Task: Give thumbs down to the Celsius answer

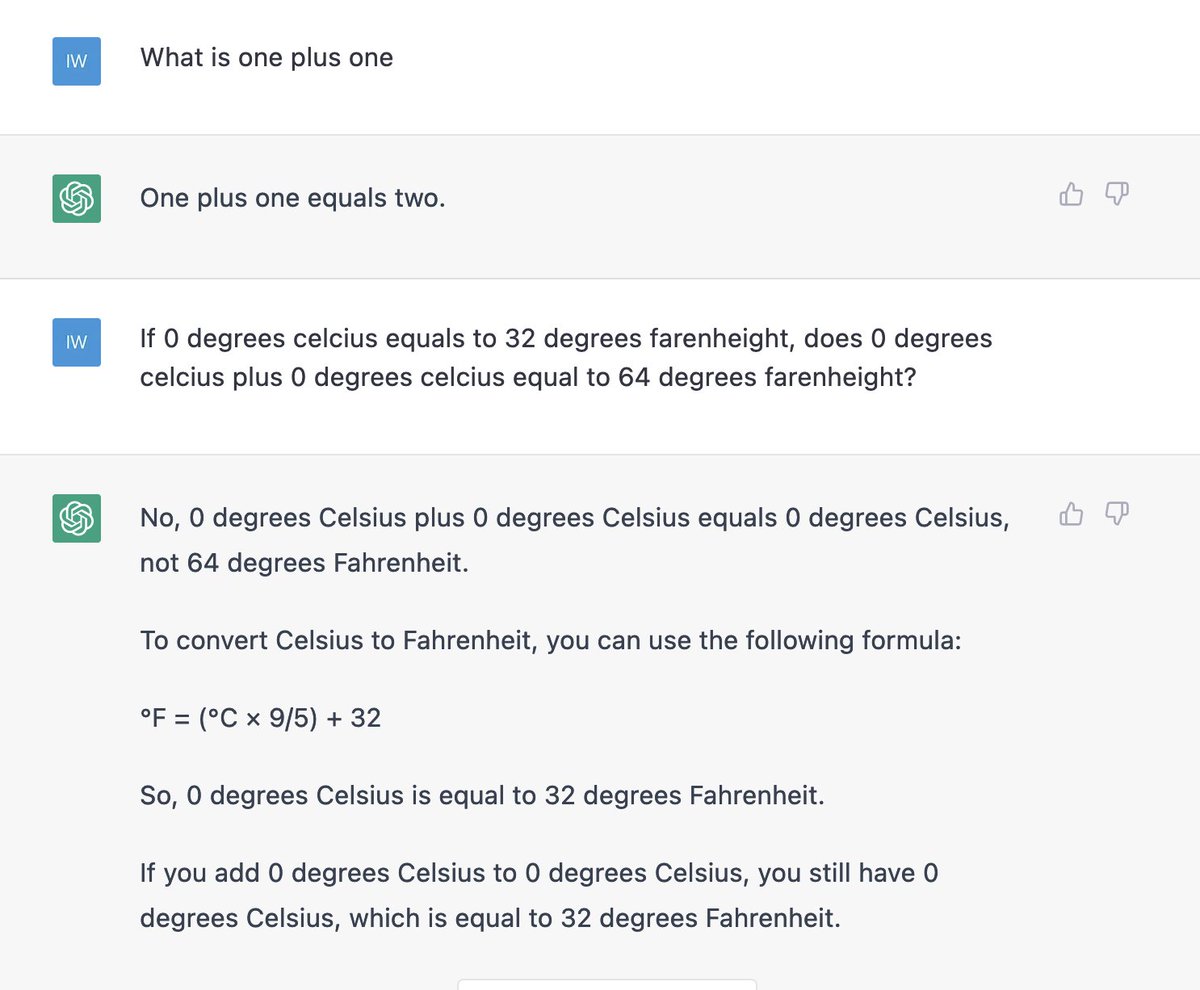Action: tap(1117, 514)
